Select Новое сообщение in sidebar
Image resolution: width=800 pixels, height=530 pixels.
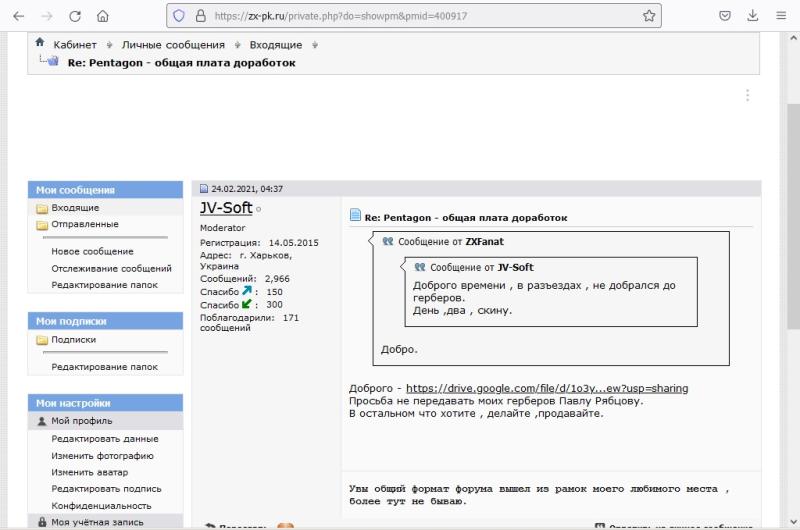[92, 252]
